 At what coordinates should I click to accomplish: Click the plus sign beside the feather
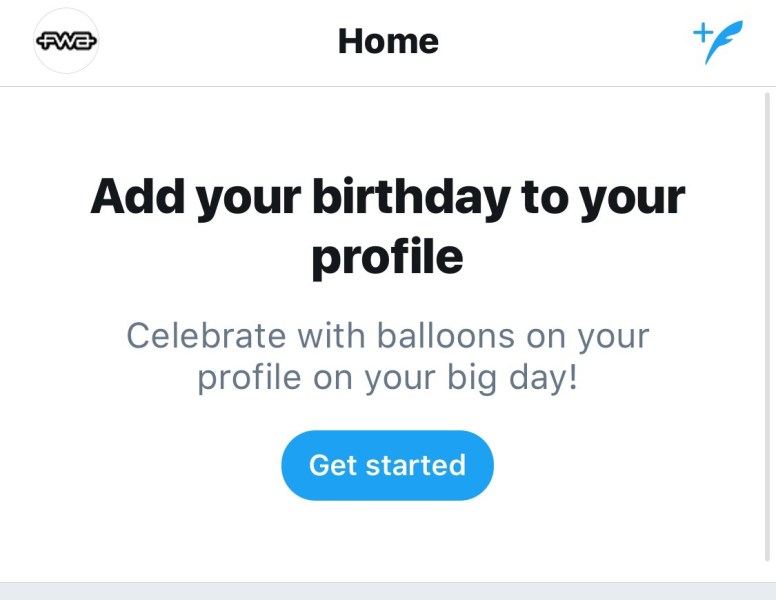[702, 33]
